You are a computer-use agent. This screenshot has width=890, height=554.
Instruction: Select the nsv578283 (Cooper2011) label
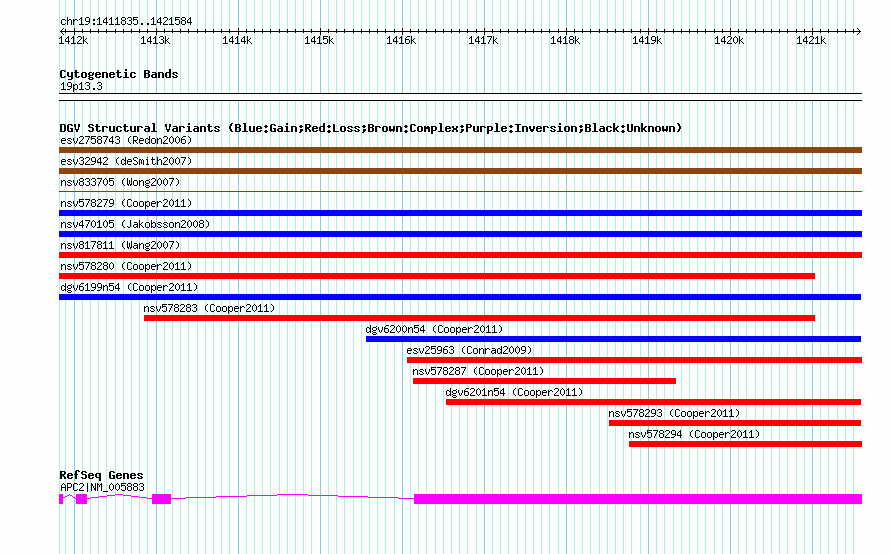click(x=209, y=308)
